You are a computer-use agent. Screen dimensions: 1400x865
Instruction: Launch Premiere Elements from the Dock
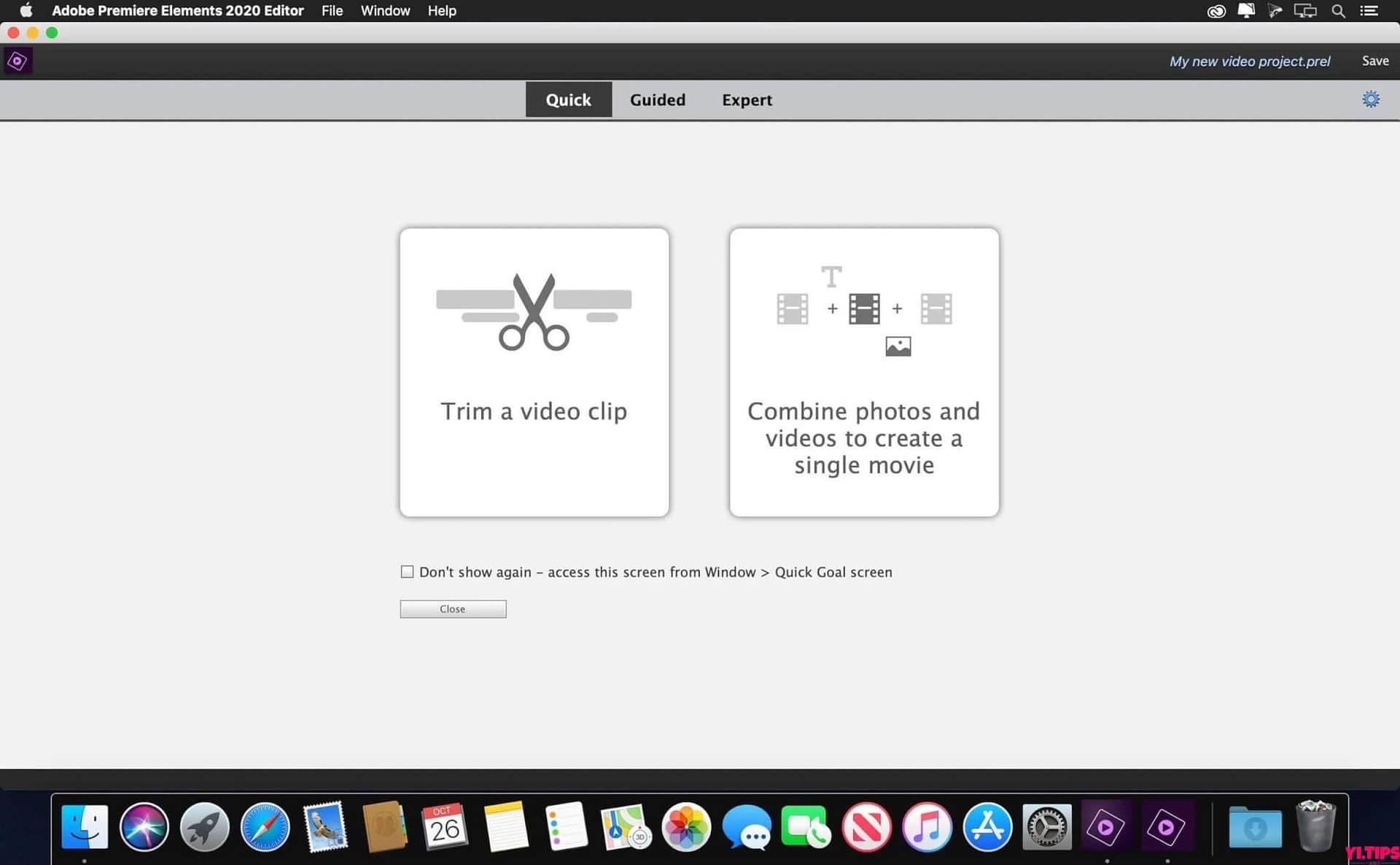[1108, 827]
